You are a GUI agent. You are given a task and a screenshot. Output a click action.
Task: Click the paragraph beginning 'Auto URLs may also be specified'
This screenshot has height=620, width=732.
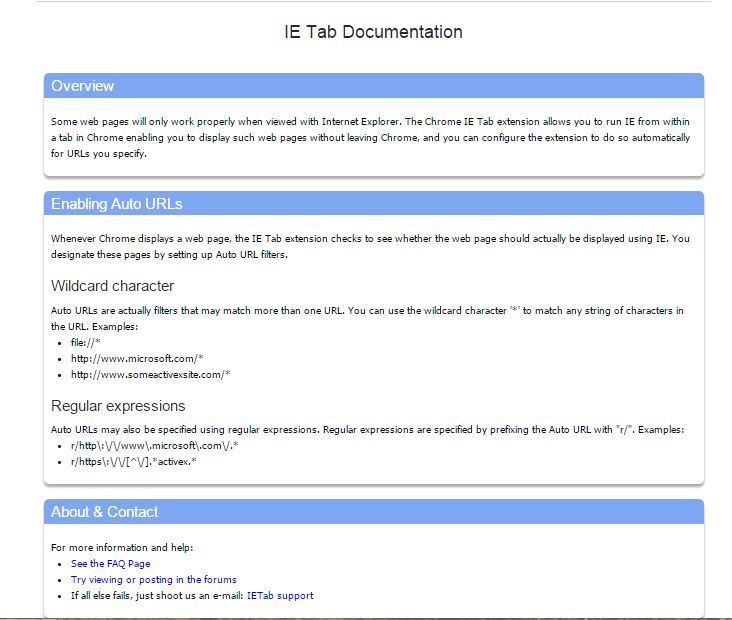point(367,429)
